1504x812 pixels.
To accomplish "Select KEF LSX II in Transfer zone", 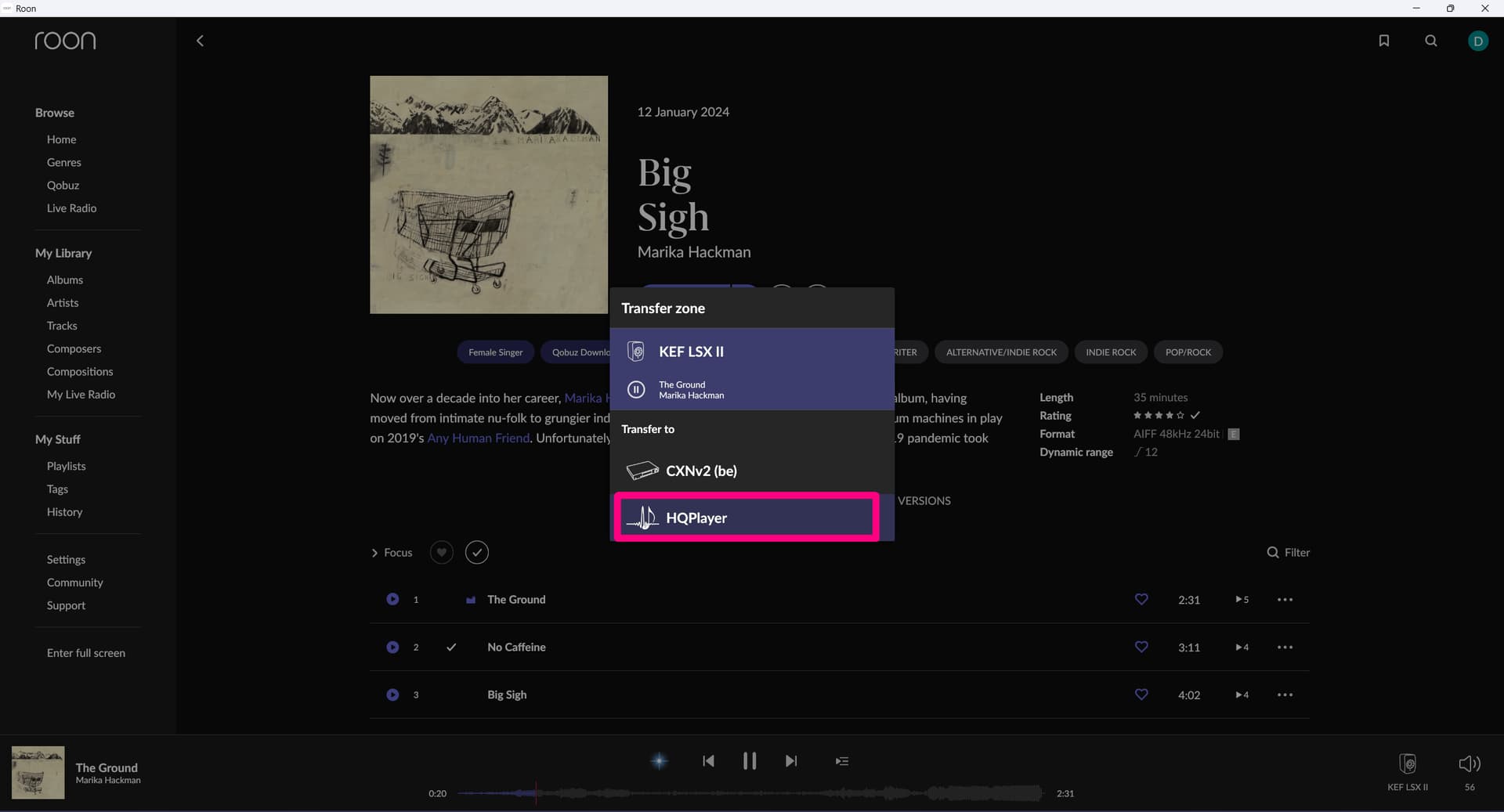I will pyautogui.click(x=752, y=352).
